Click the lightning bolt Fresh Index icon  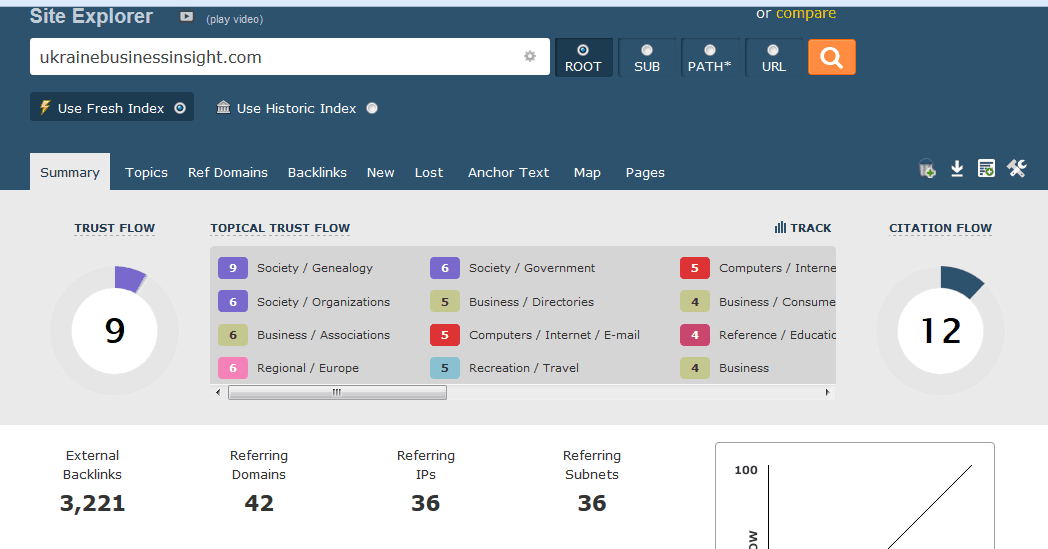pos(45,107)
